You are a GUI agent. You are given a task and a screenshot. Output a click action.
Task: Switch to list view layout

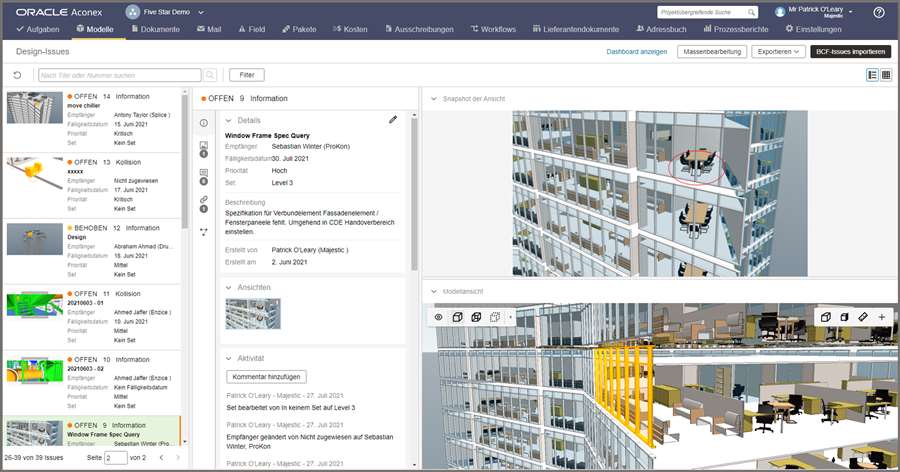(872, 75)
